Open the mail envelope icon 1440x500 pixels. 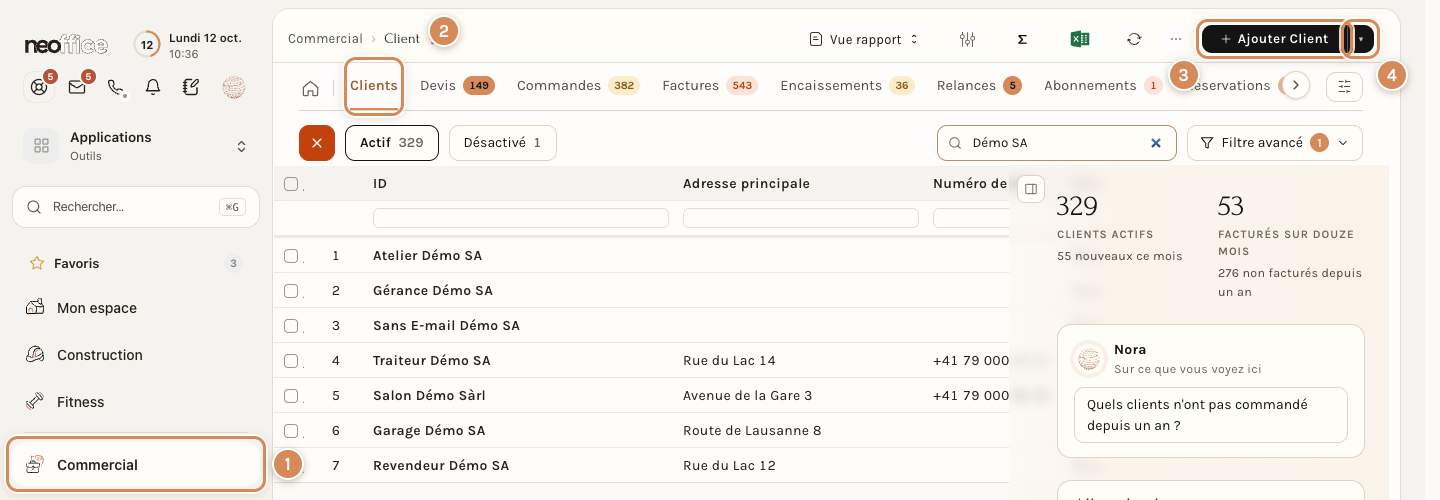[77, 87]
